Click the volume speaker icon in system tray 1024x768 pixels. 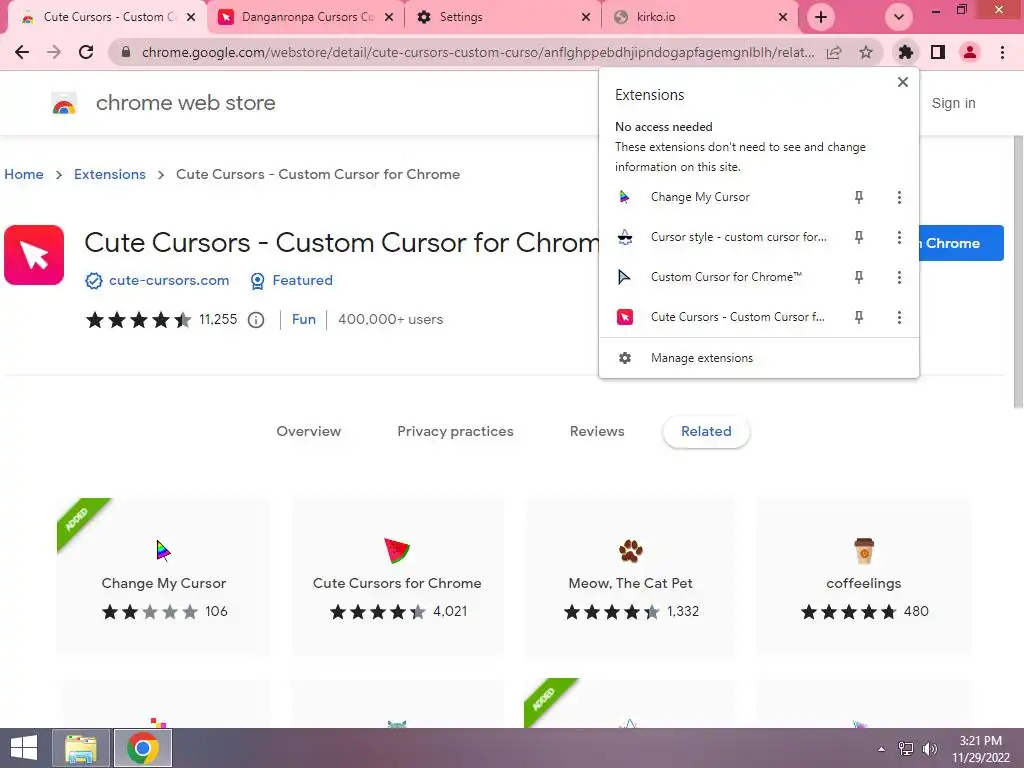tap(929, 749)
